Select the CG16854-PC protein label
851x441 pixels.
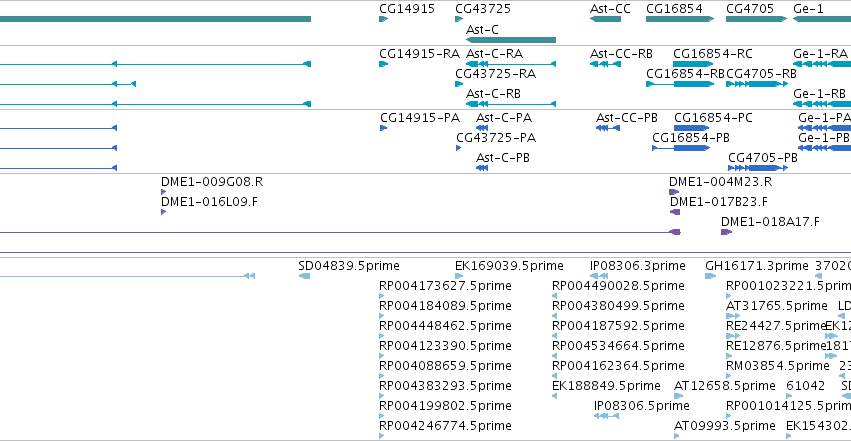[x=713, y=118]
